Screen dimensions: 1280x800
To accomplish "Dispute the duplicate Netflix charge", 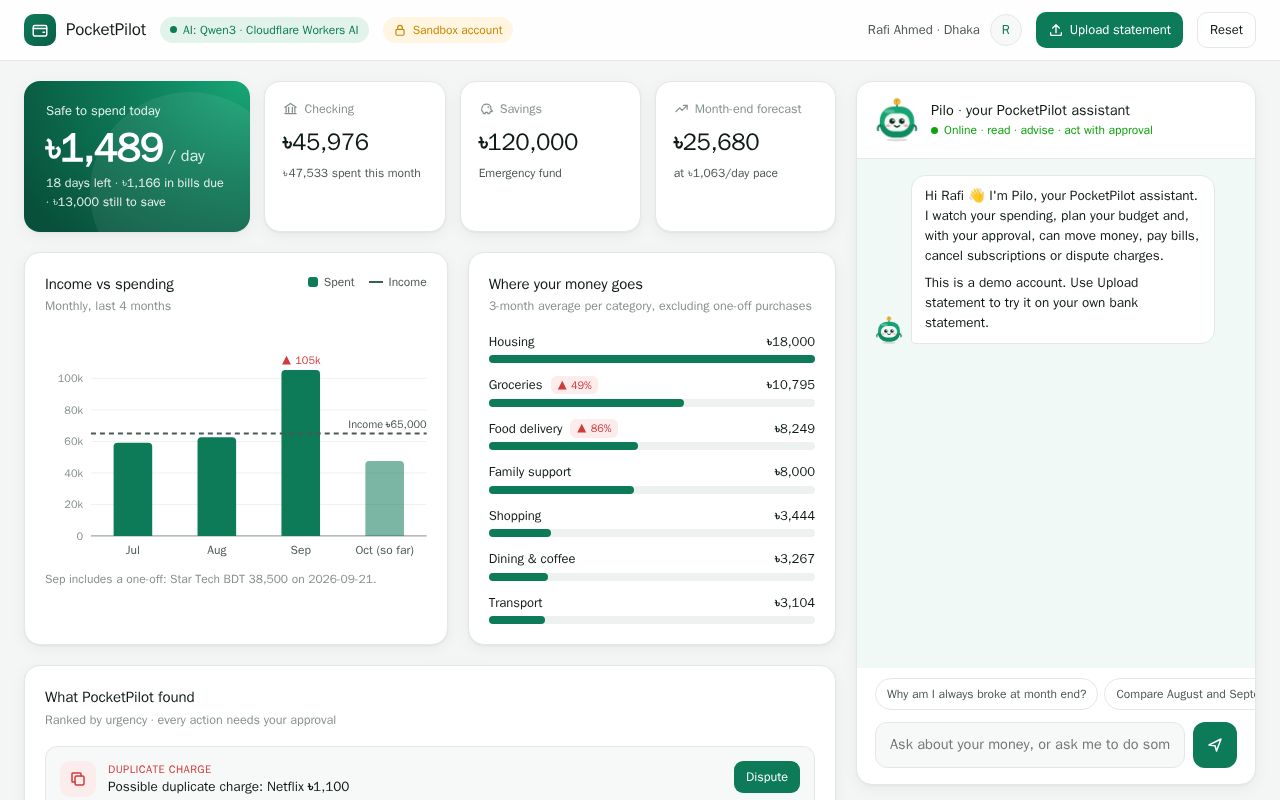I will pos(767,777).
